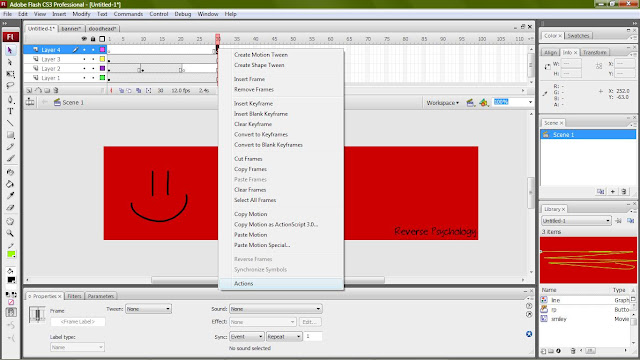
Task: Select the Brush tool
Action: point(10,158)
